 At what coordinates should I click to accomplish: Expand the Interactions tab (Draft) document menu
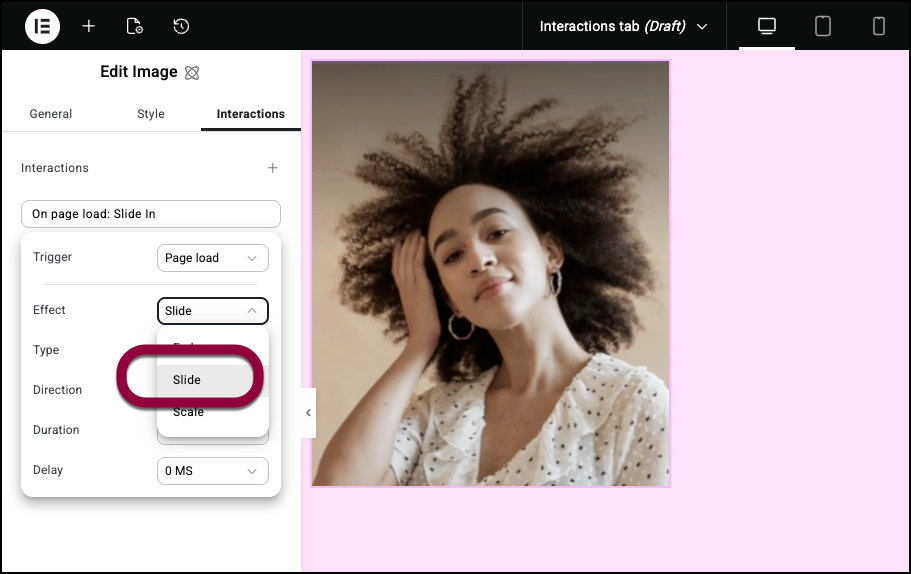[x=623, y=26]
